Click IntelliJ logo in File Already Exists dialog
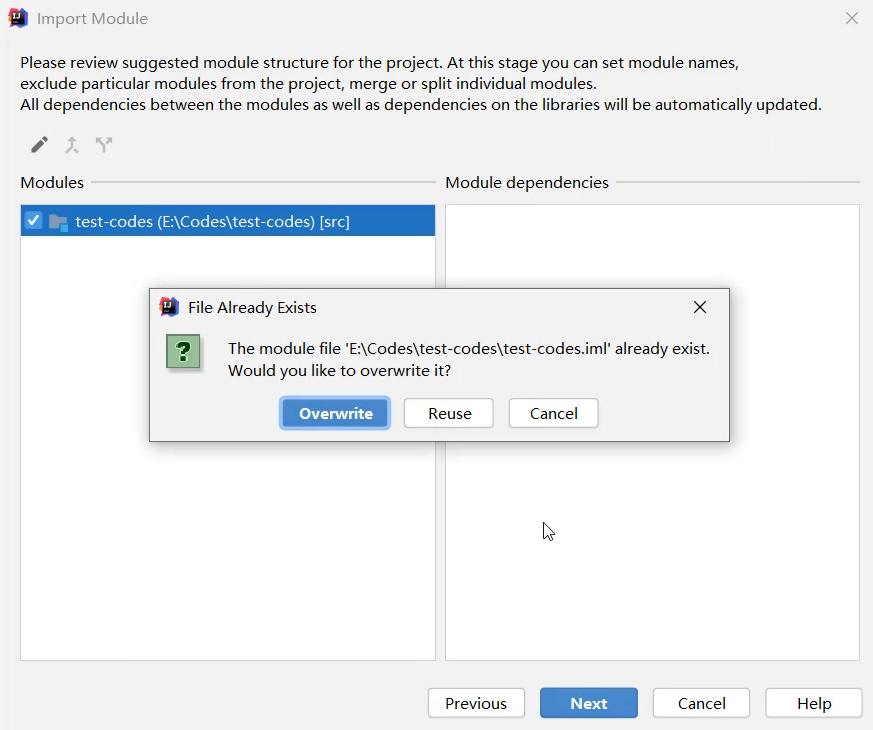 pos(169,307)
